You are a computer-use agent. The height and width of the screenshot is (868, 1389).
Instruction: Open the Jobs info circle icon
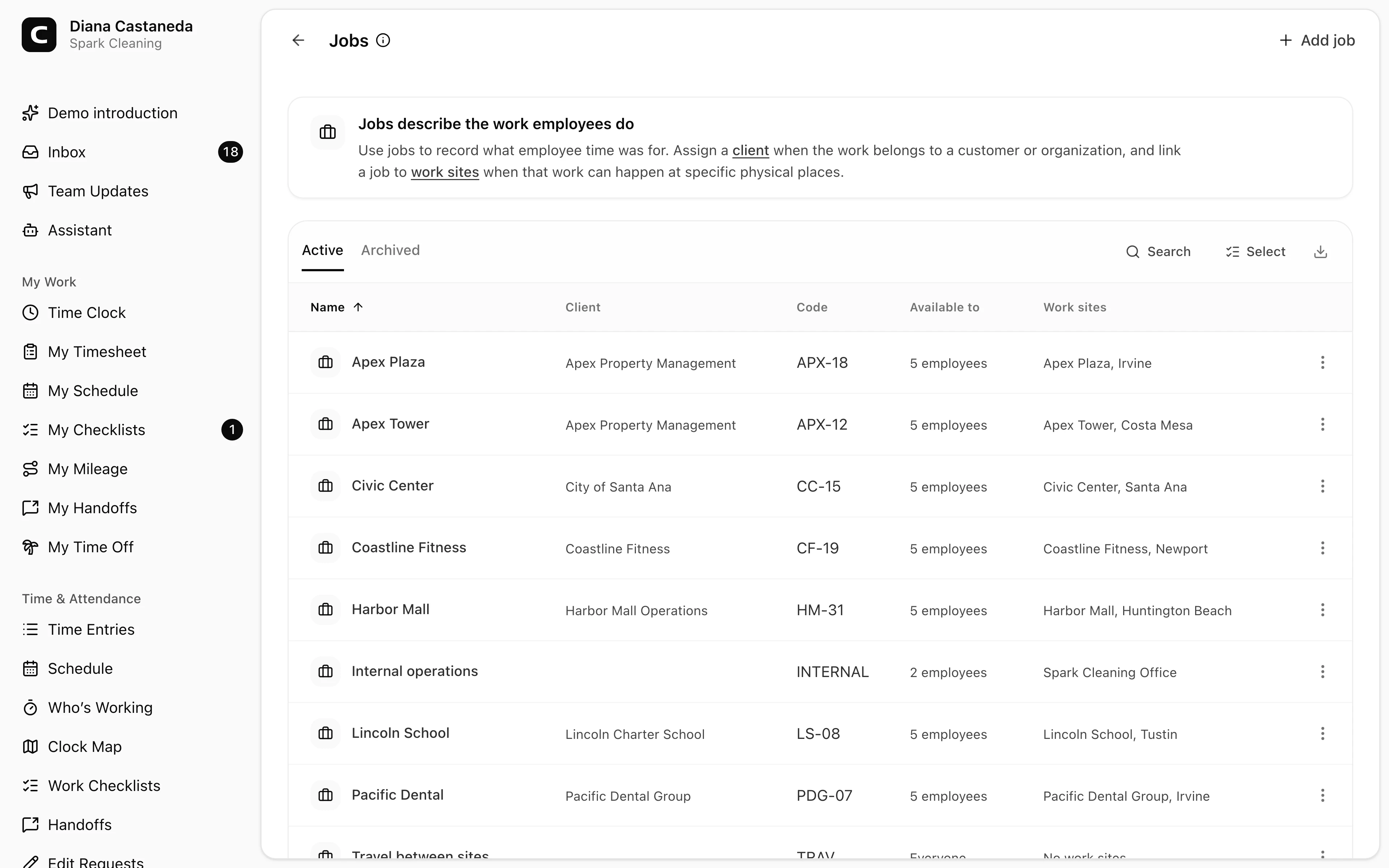383,40
